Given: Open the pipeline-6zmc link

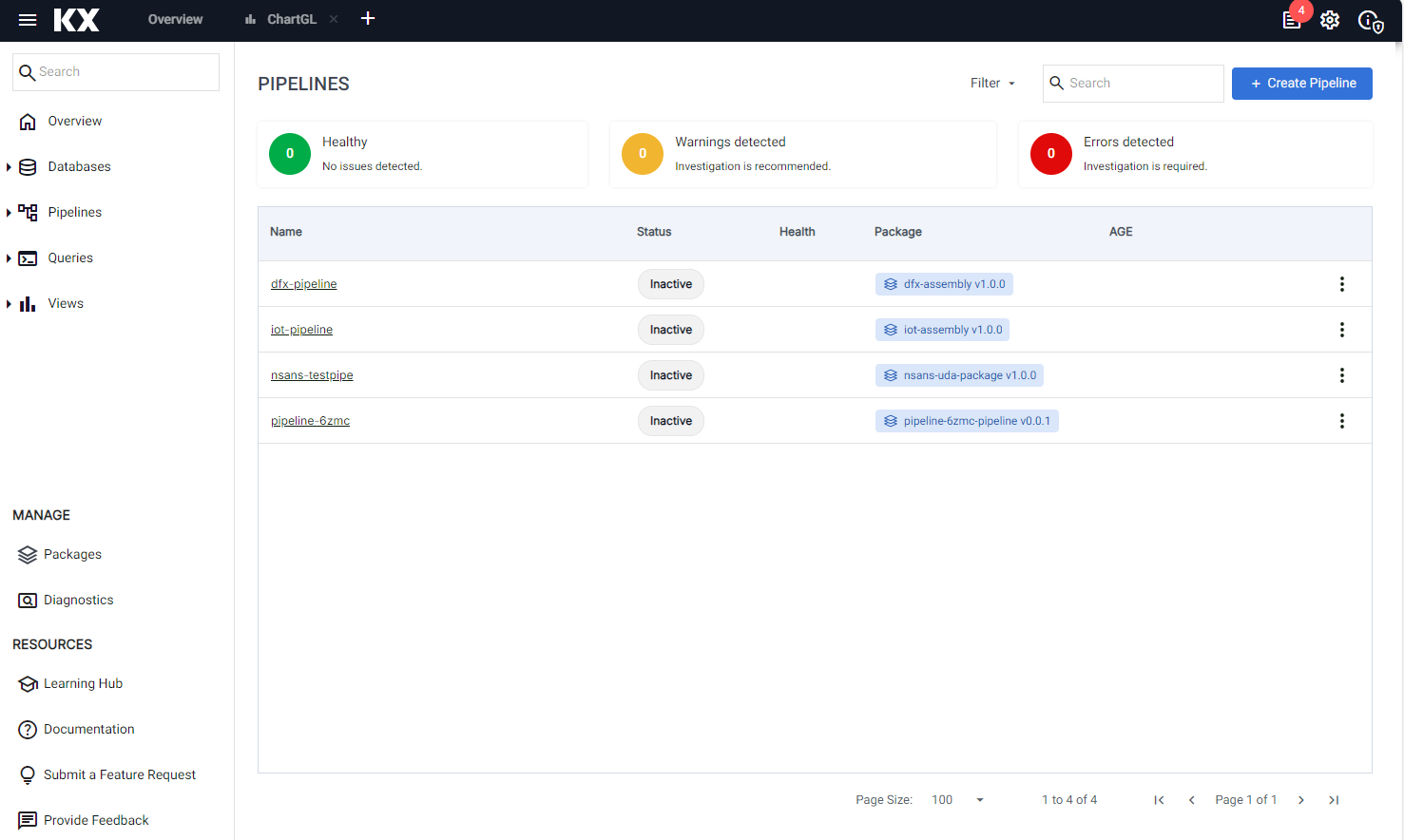Looking at the screenshot, I should click(x=310, y=421).
